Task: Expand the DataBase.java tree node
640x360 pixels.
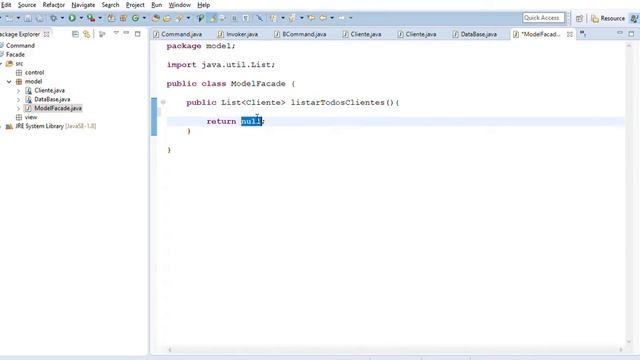Action: pos(18,100)
